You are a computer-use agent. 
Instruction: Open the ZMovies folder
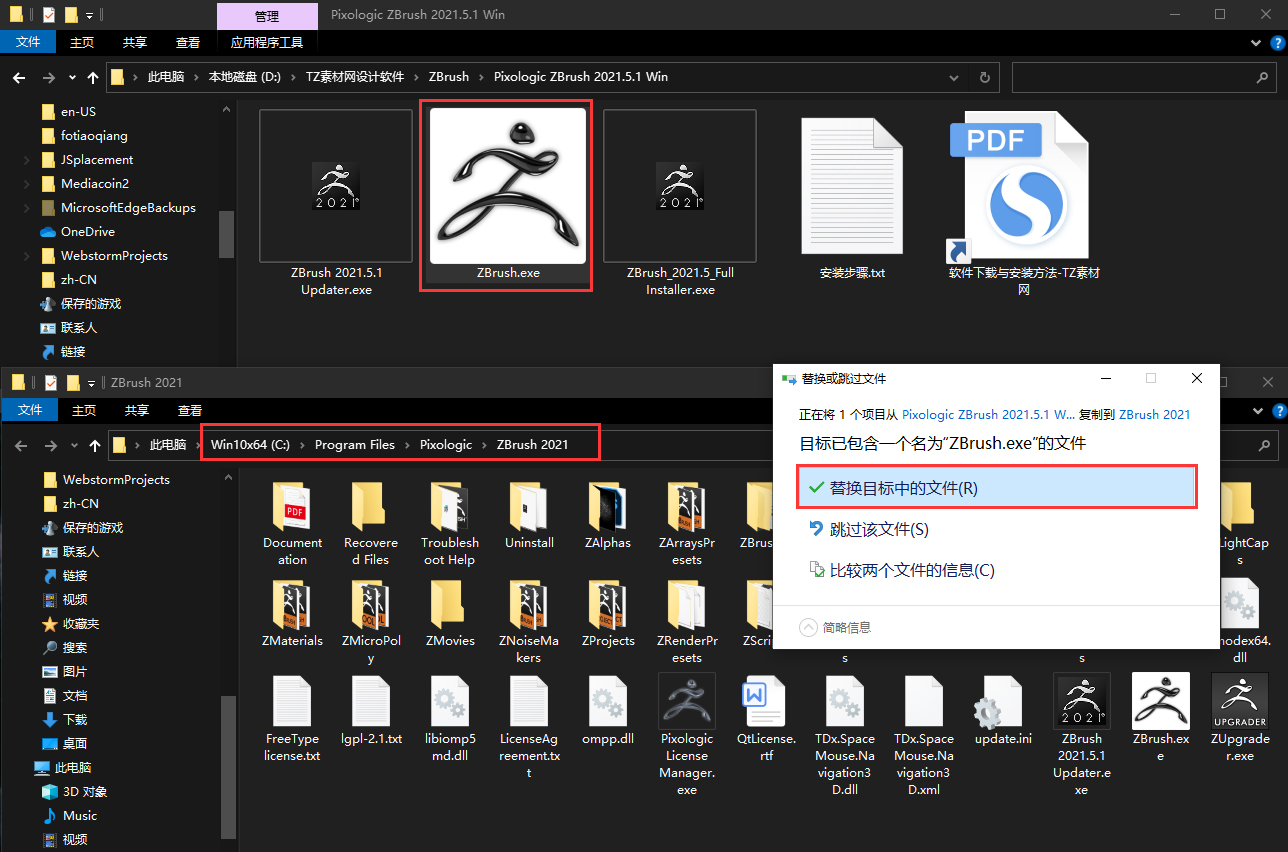(x=450, y=613)
